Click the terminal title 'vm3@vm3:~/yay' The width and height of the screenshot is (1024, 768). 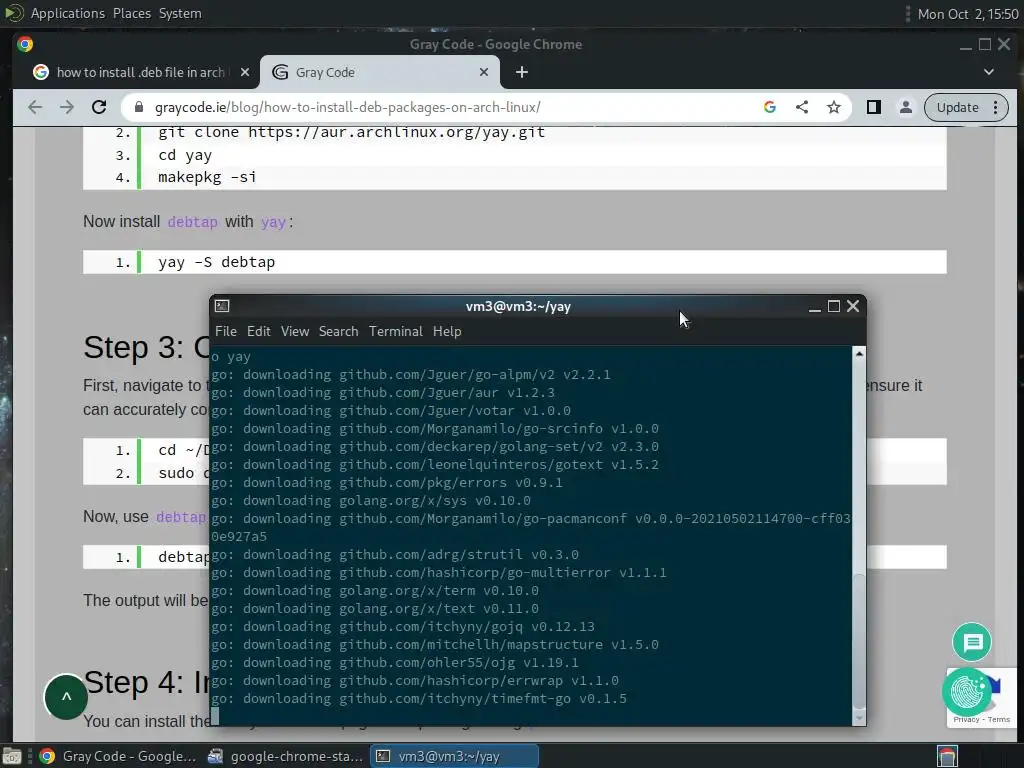[518, 306]
